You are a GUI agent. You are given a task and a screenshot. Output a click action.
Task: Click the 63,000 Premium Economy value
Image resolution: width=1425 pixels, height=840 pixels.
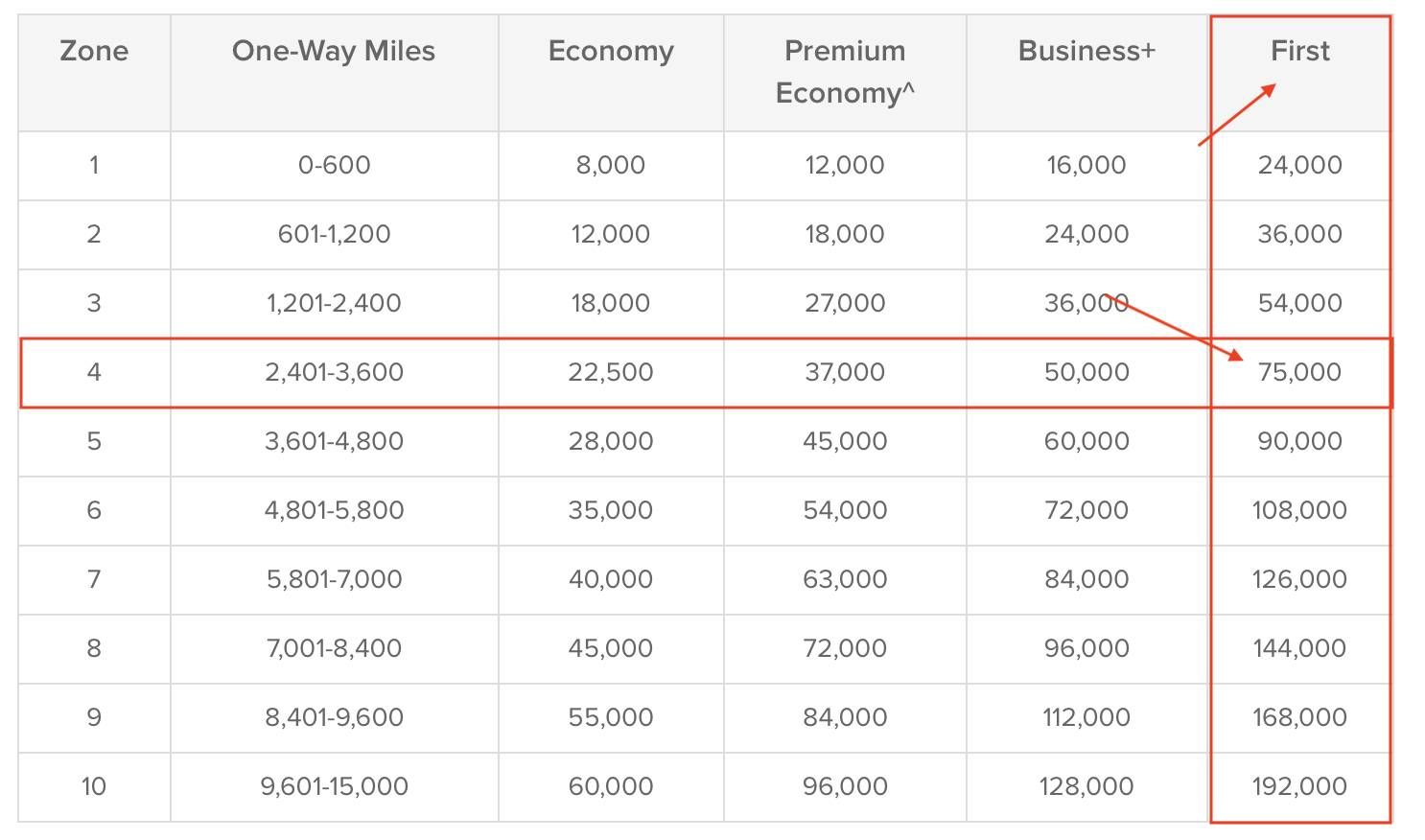pos(845,579)
